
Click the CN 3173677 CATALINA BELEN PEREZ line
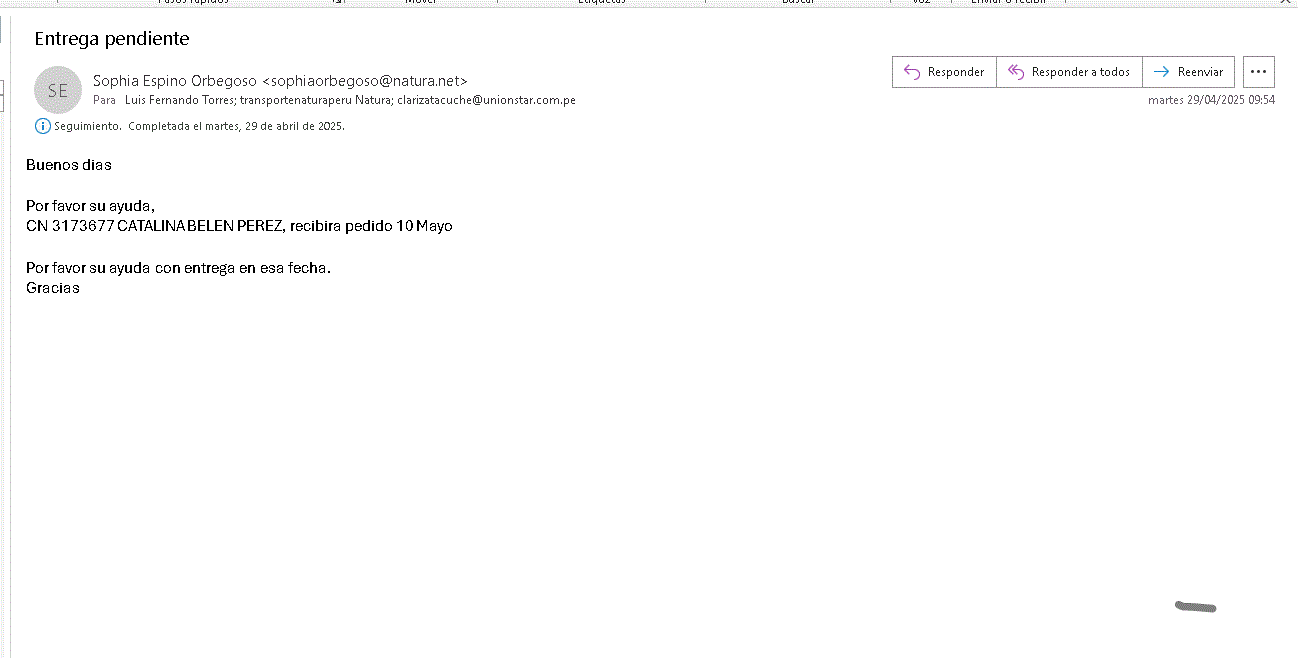pos(239,226)
